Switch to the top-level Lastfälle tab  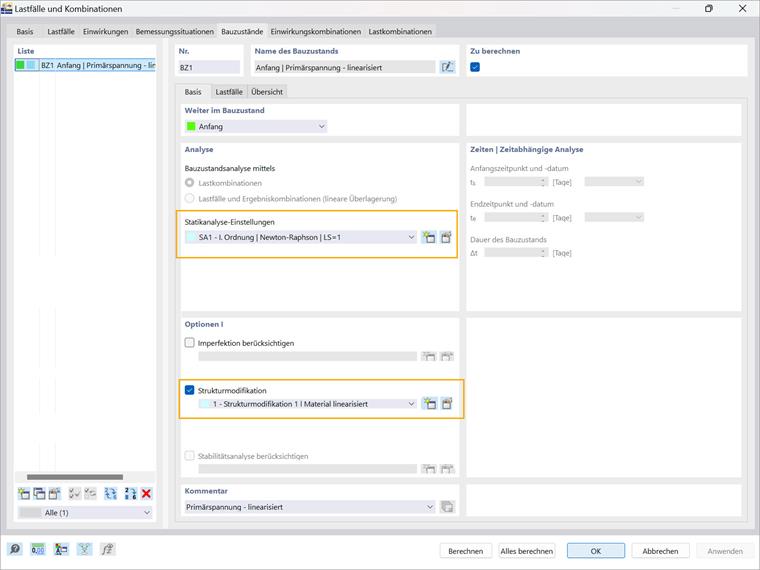(61, 32)
